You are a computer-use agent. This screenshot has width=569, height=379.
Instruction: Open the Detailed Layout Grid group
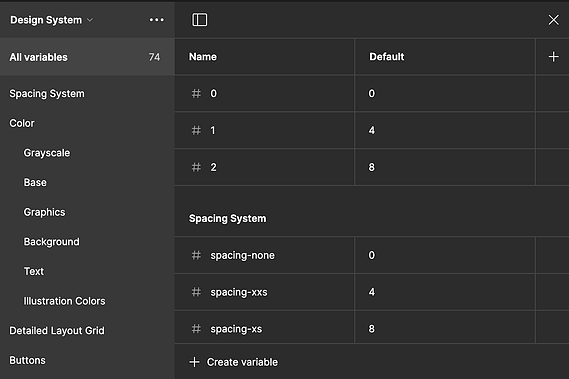click(57, 331)
